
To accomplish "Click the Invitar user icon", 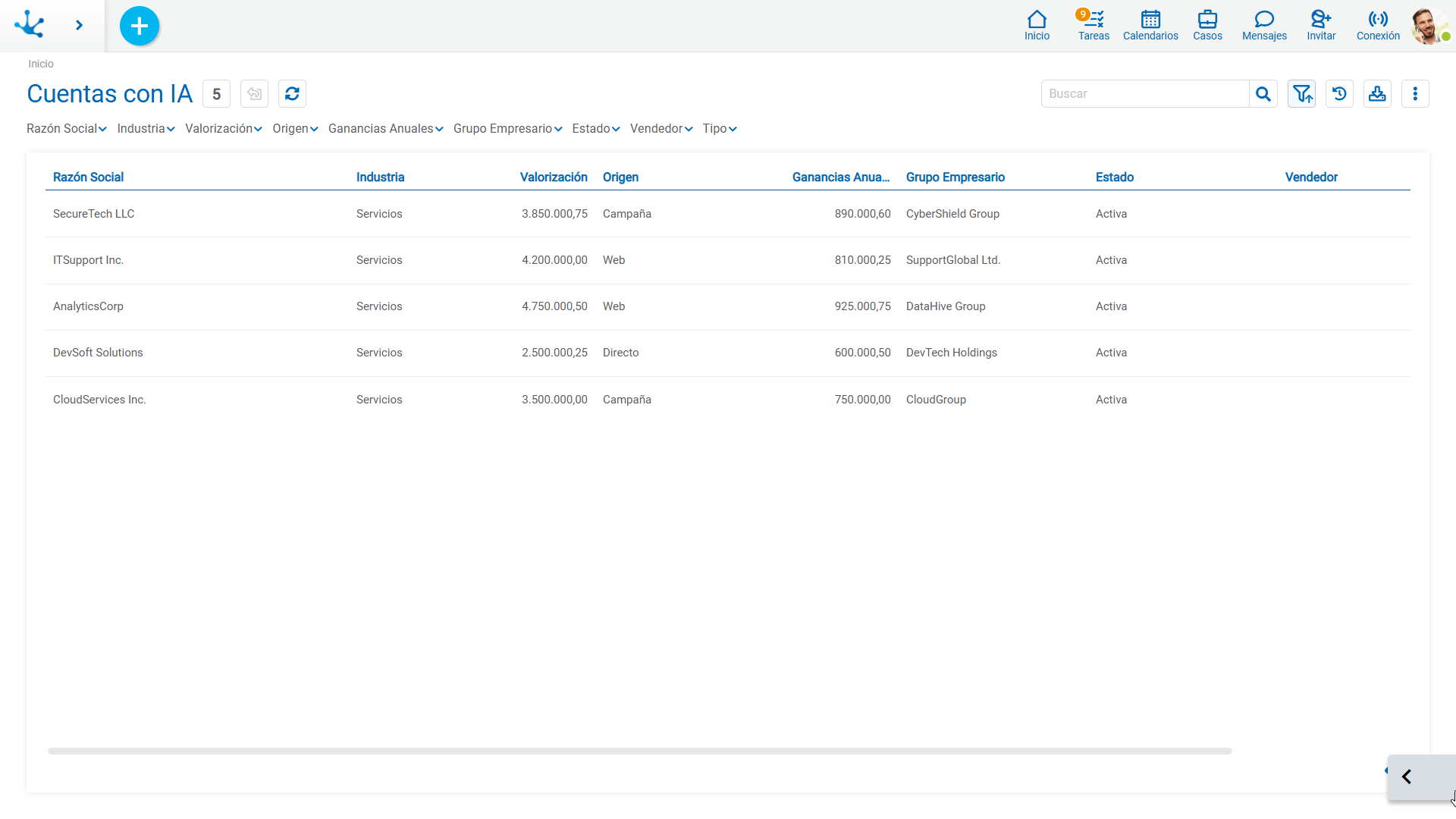I will (1321, 25).
